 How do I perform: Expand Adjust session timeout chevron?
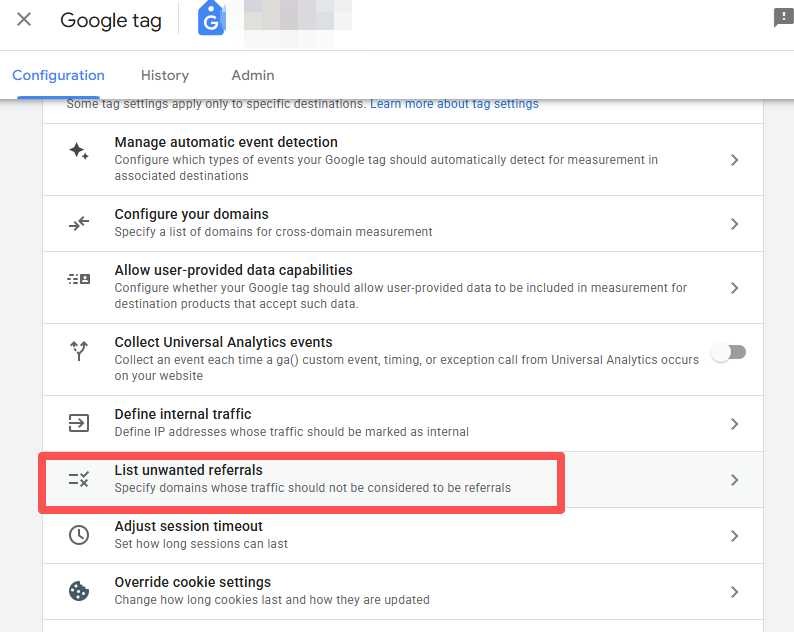(734, 536)
